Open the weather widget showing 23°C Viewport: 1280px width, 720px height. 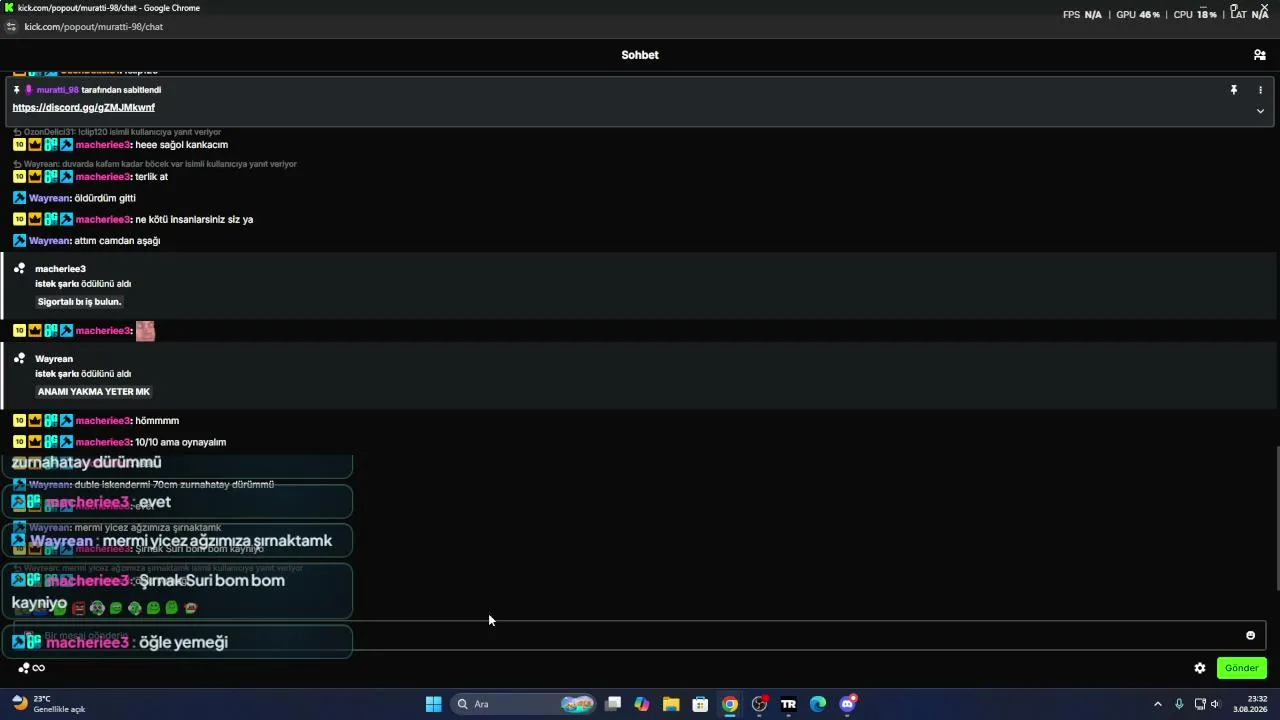click(x=48, y=704)
